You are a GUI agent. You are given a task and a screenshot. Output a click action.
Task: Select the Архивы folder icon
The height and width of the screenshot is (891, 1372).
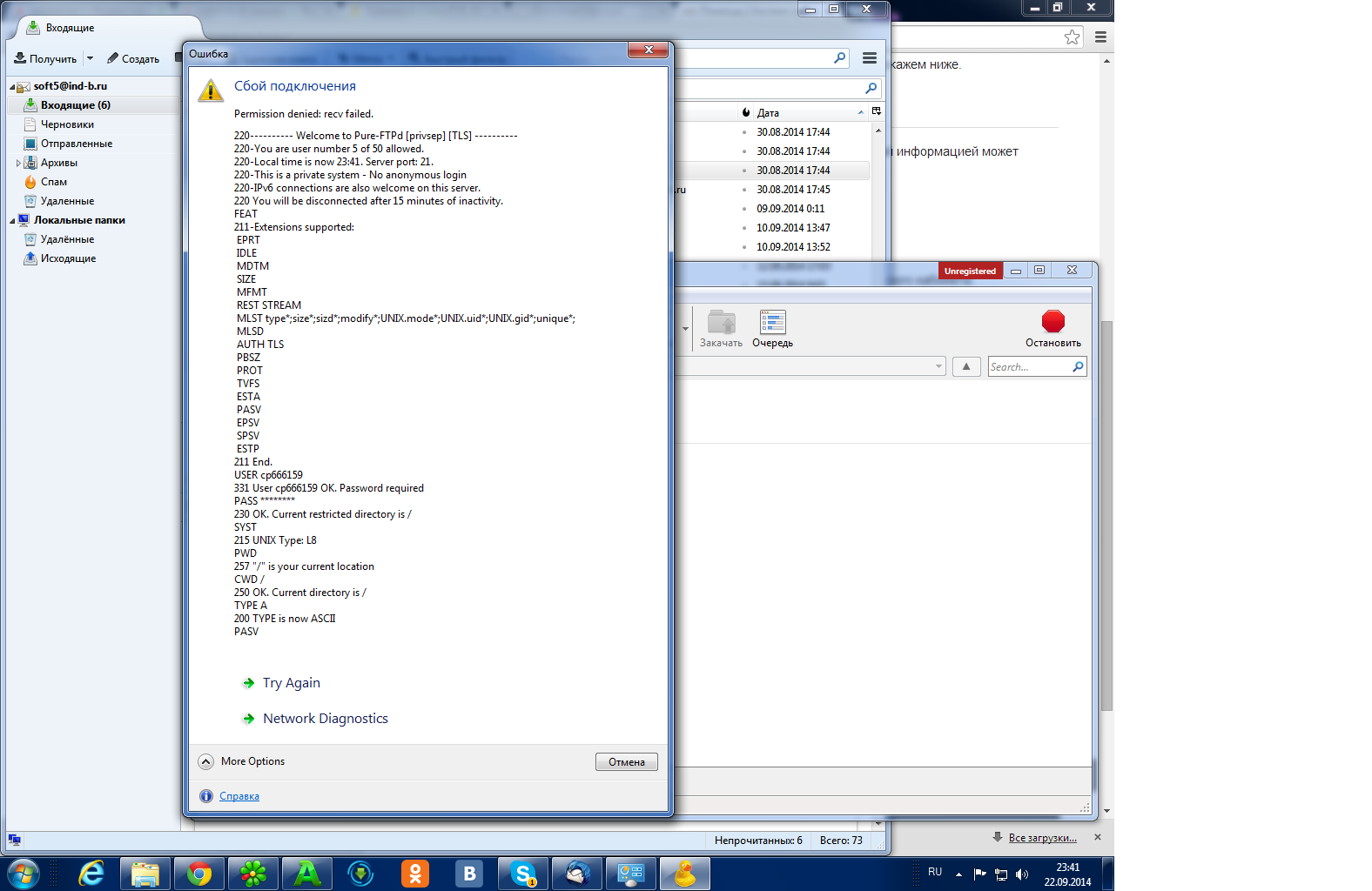point(30,163)
